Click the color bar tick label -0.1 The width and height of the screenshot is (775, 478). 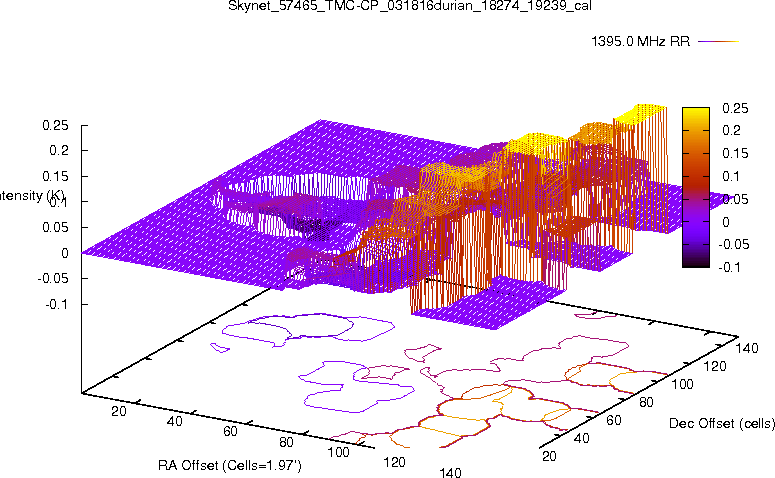[730, 267]
